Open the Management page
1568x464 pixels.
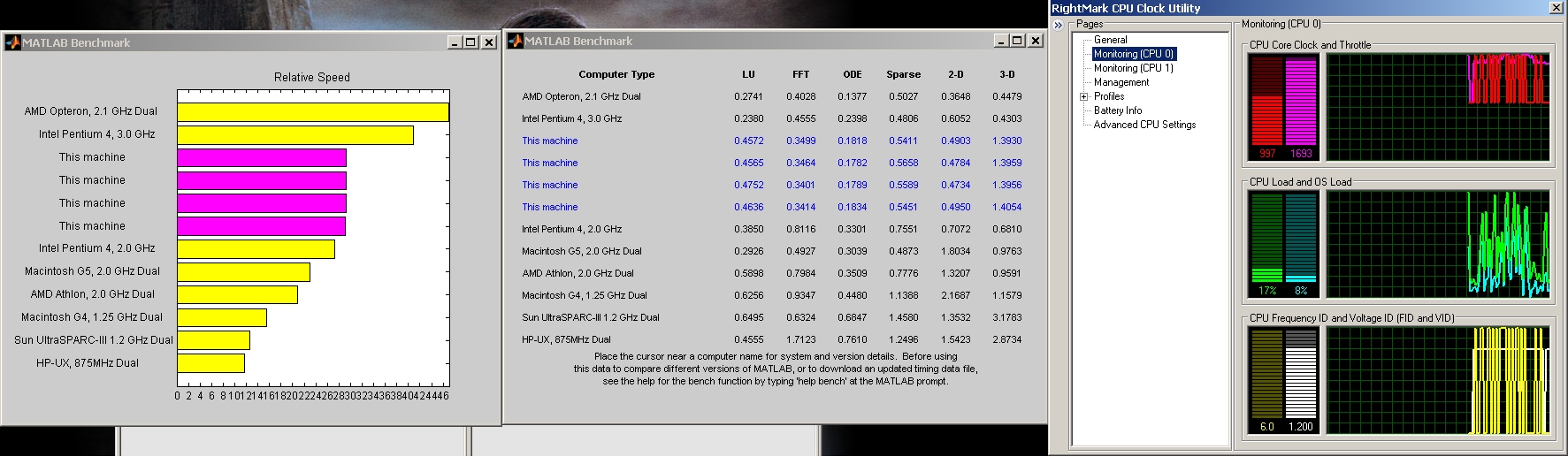pos(1121,82)
